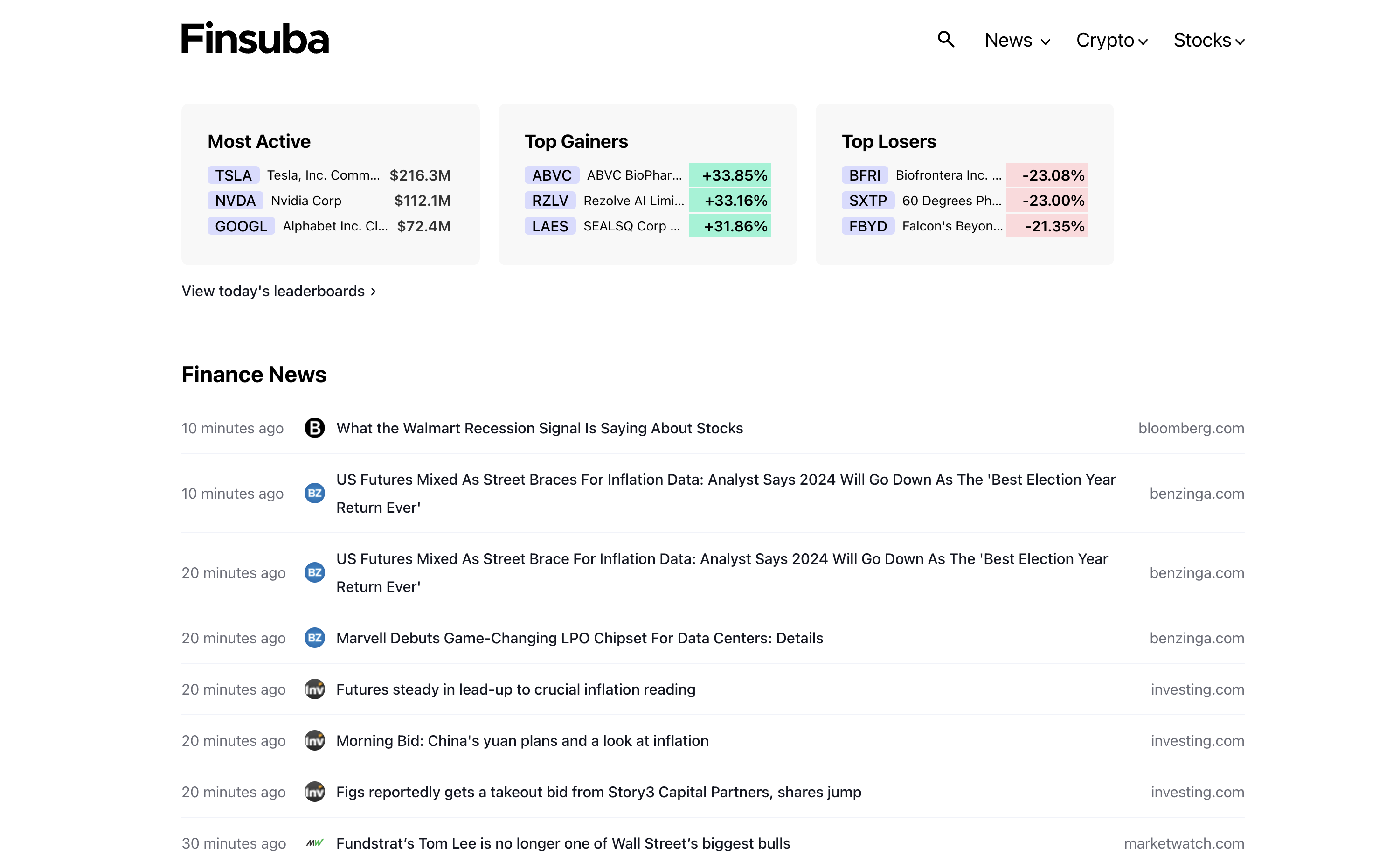
Task: Click the $112.1M volume value
Action: pos(422,200)
